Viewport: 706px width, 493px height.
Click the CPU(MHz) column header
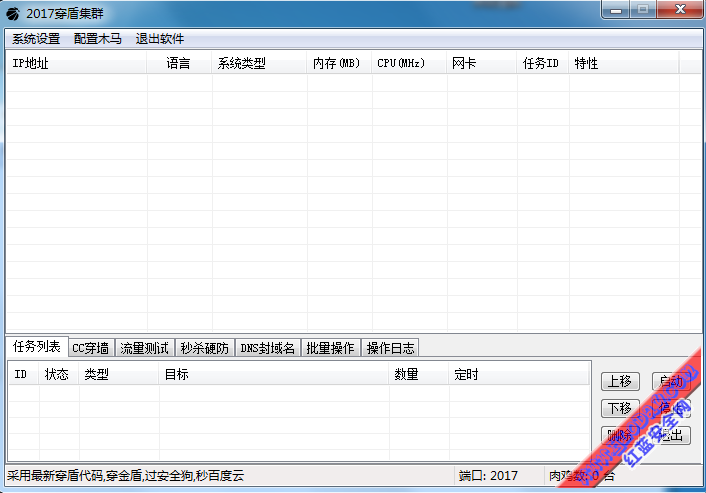409,63
